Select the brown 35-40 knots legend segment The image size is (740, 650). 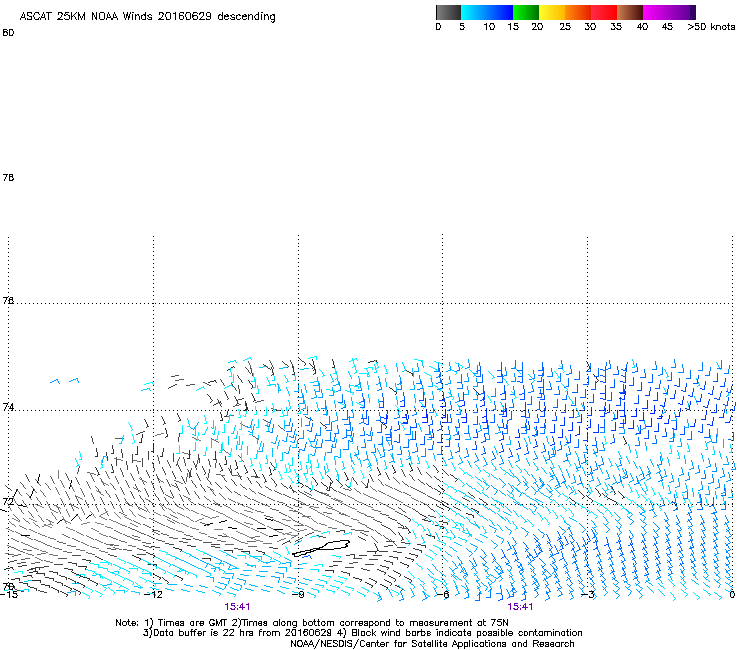(x=630, y=12)
